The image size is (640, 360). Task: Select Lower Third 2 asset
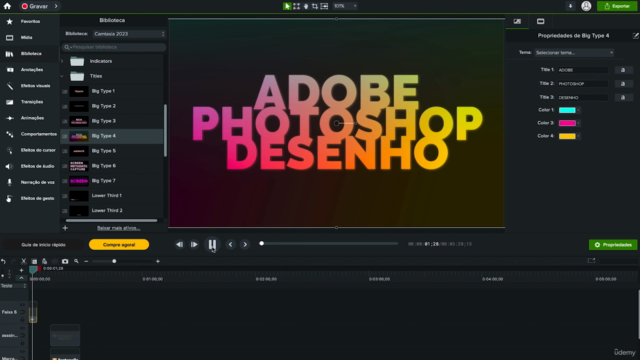[112, 211]
